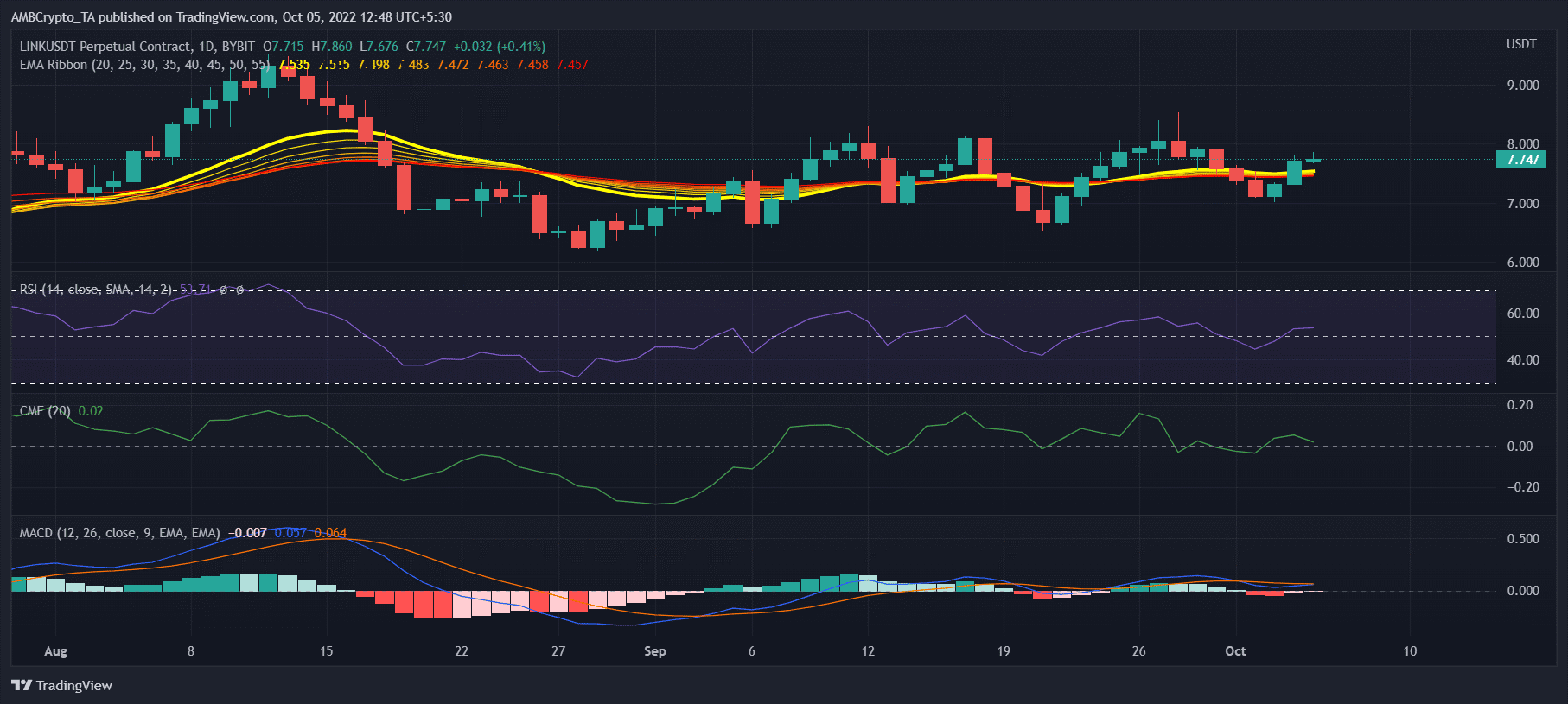1568x704 pixels.
Task: Click the Aug label on time axis
Action: pyautogui.click(x=55, y=651)
